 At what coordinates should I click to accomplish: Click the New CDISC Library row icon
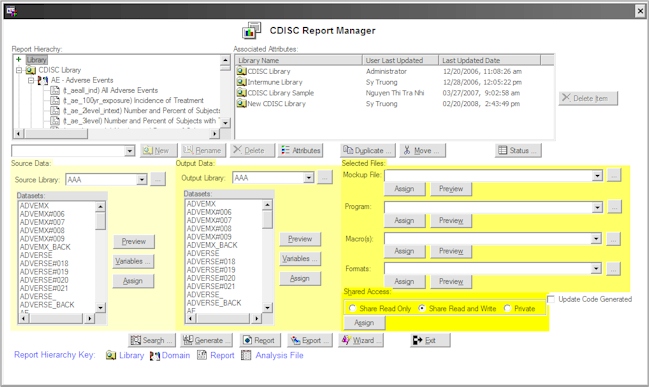[x=242, y=104]
